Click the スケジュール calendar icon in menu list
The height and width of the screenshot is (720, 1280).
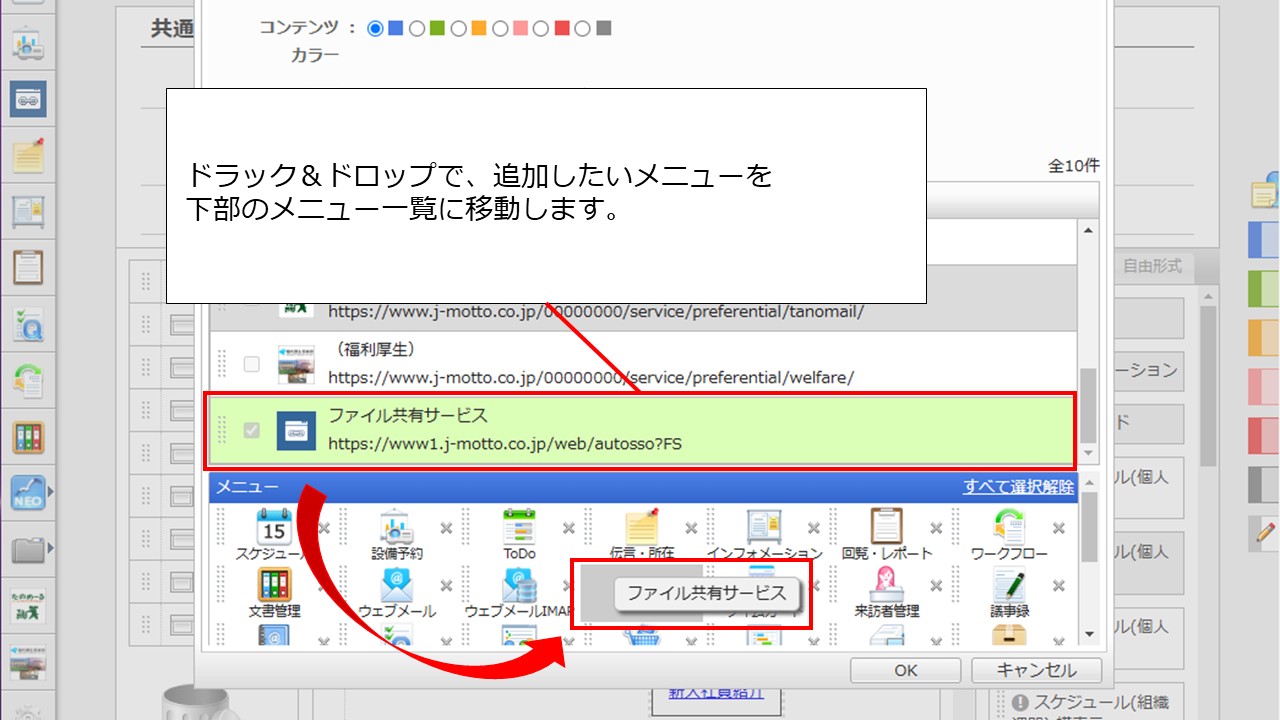click(274, 526)
